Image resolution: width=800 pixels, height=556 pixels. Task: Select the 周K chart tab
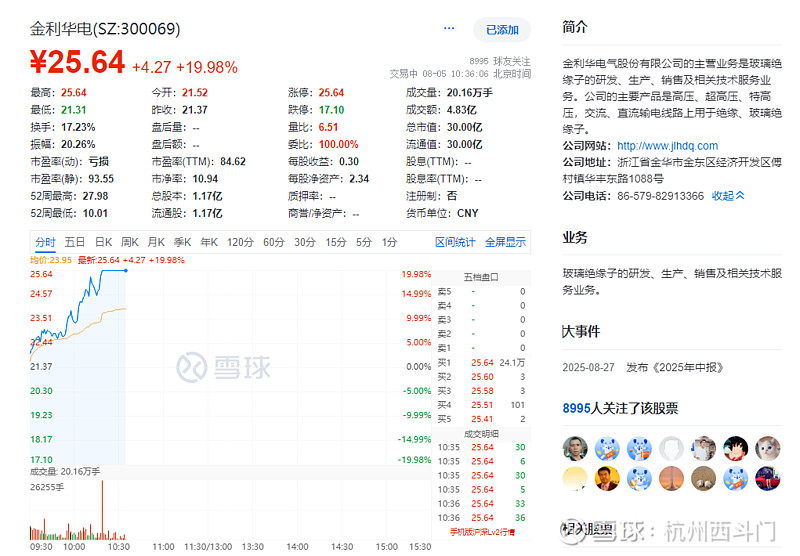[130, 242]
